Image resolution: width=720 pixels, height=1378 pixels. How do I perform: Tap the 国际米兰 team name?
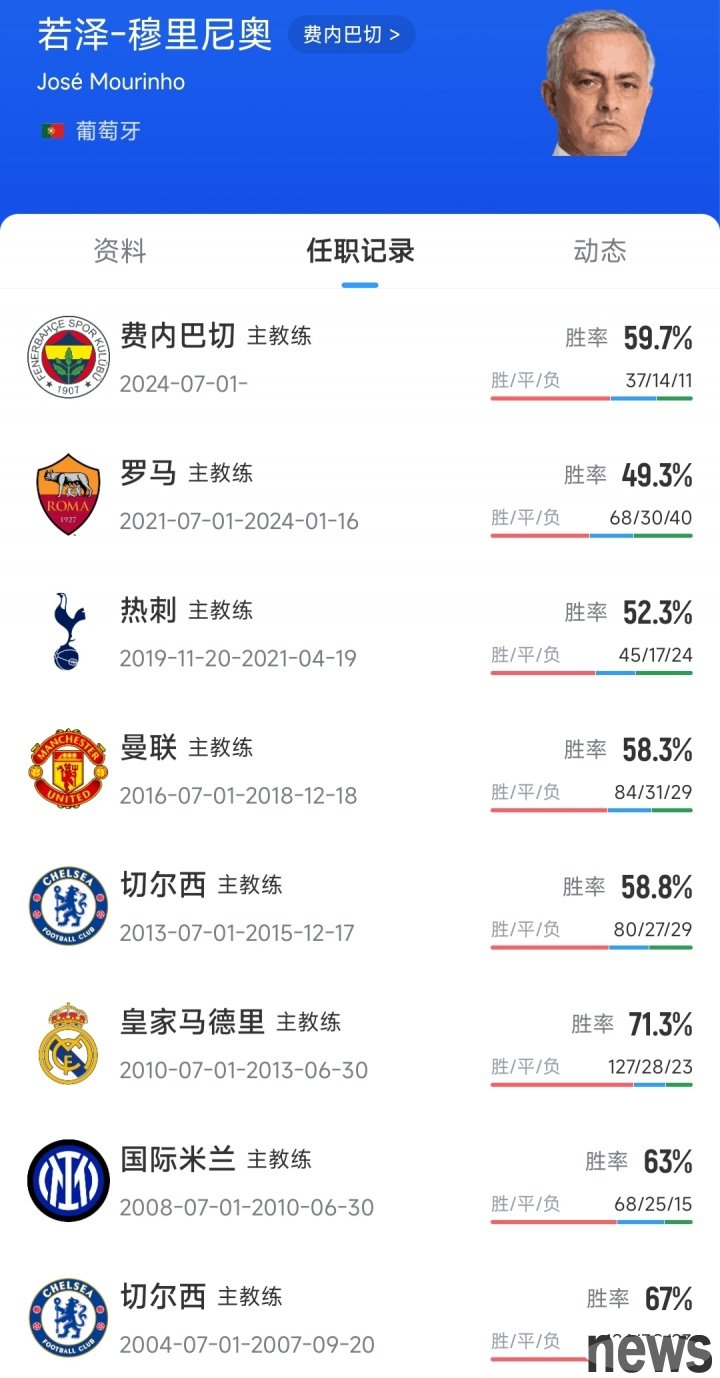click(178, 1159)
